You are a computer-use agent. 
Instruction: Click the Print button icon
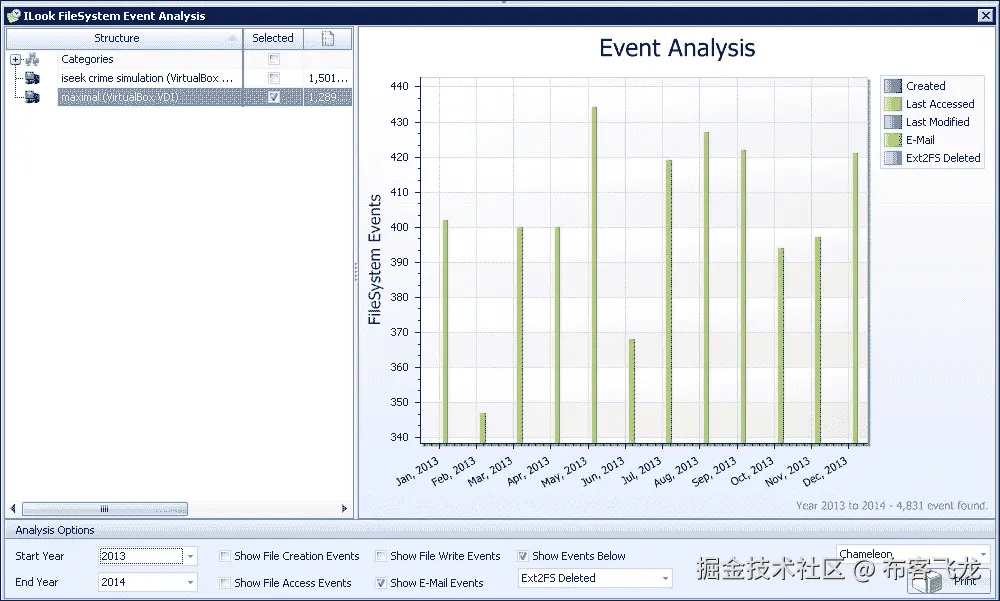[x=928, y=581]
